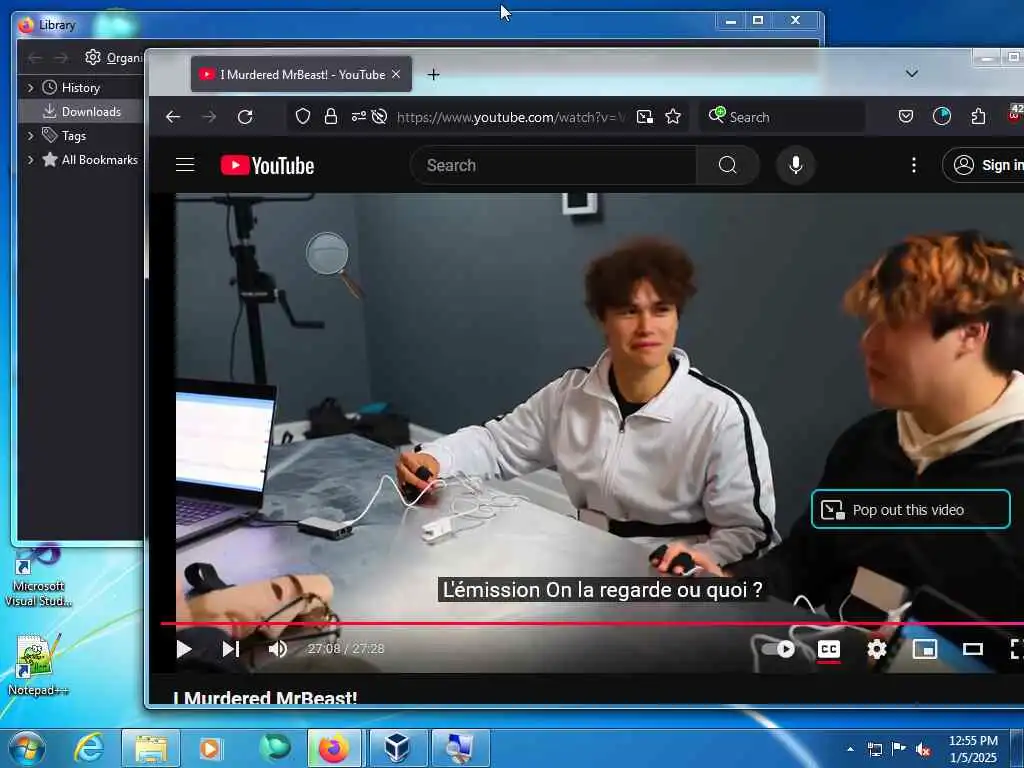Image resolution: width=1024 pixels, height=768 pixels.
Task: Open the clock showing 12:55 PM
Action: click(973, 749)
